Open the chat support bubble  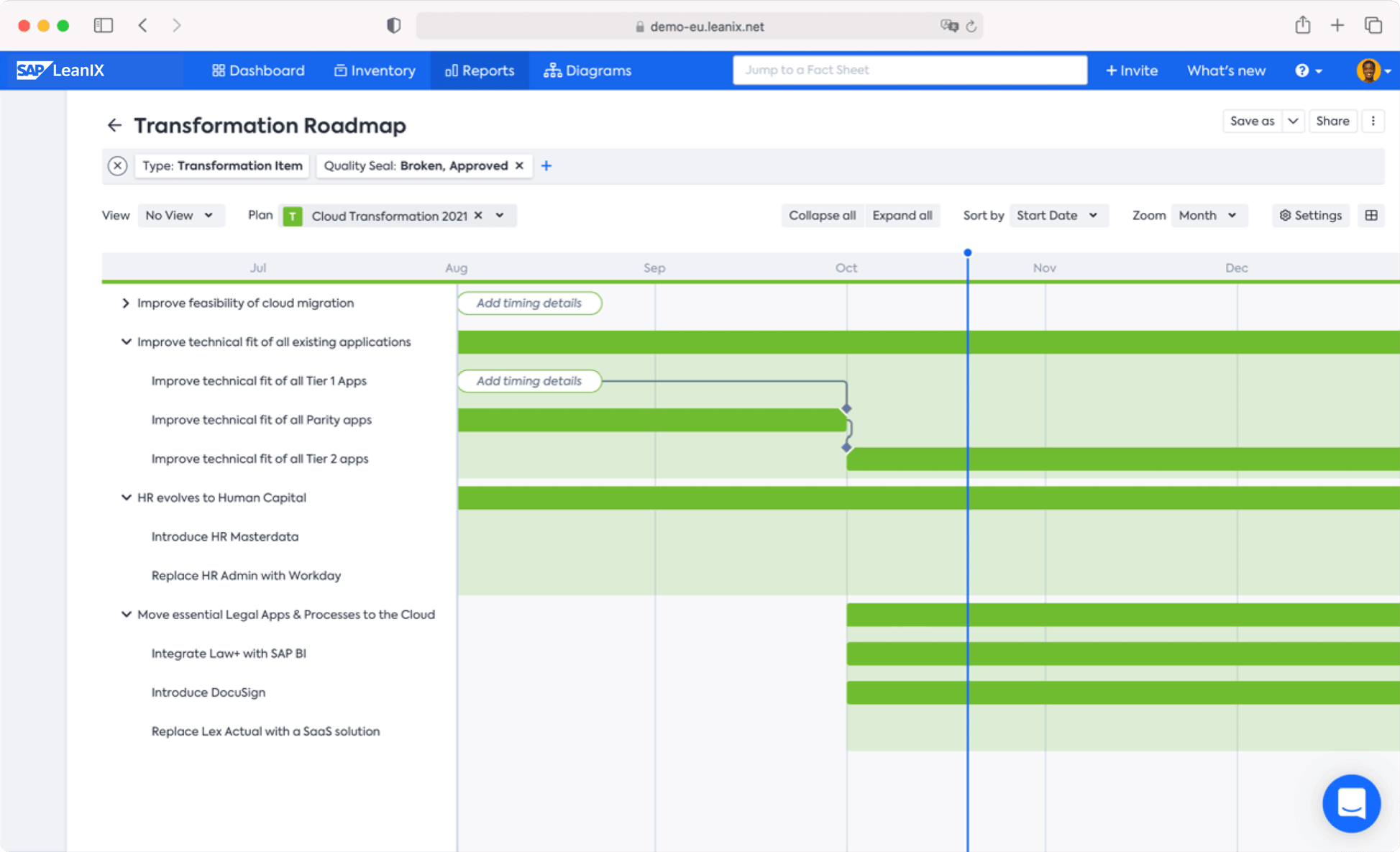pos(1350,803)
